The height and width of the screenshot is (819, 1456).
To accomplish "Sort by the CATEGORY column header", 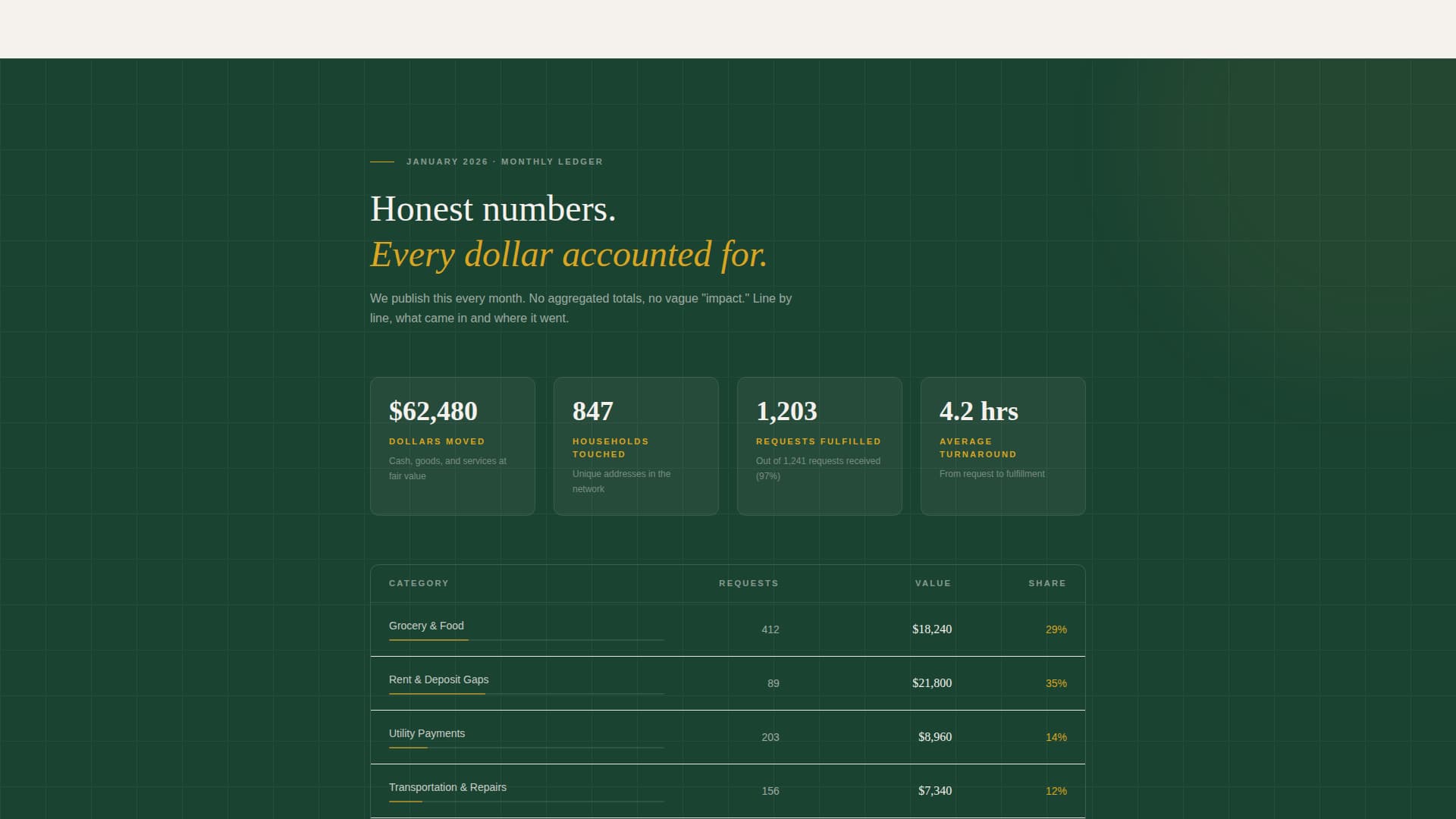I will [418, 583].
